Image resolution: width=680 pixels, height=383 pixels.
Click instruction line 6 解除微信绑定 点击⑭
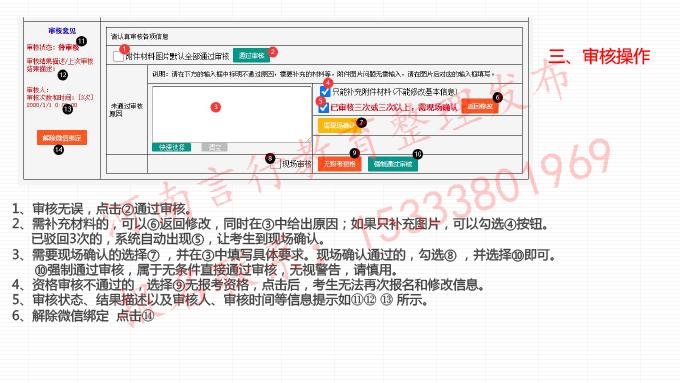(x=83, y=315)
